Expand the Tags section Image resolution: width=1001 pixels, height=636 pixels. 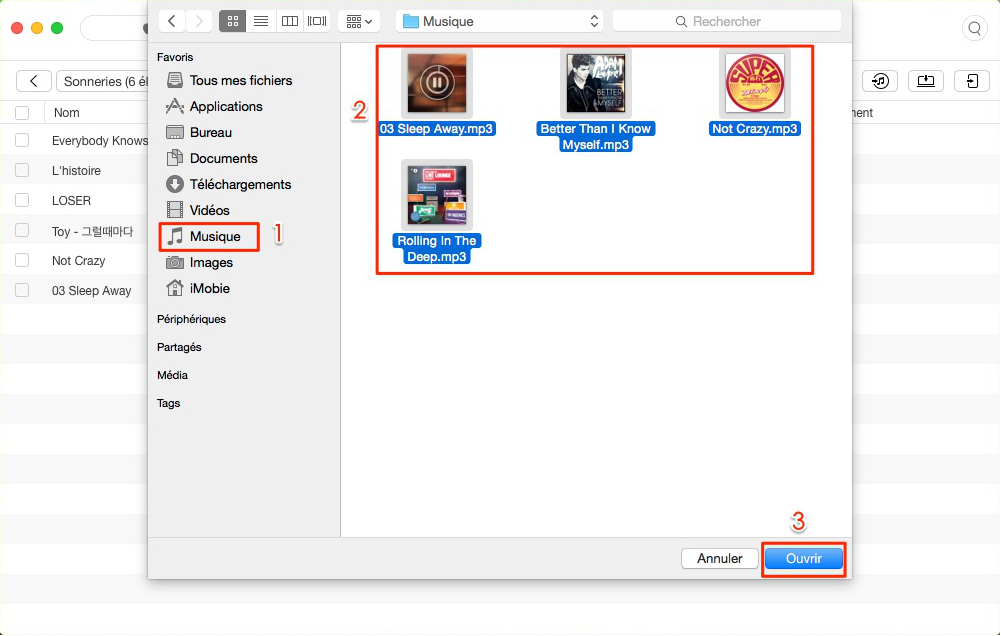click(169, 404)
